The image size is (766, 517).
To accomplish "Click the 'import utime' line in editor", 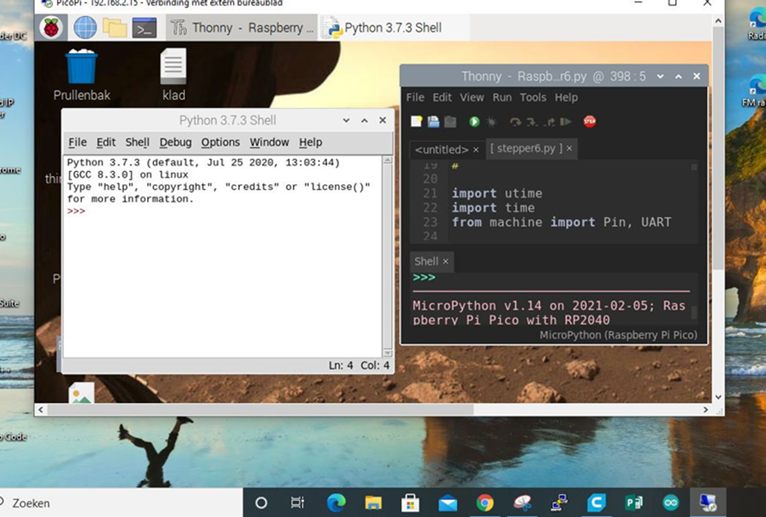I will tap(497, 194).
